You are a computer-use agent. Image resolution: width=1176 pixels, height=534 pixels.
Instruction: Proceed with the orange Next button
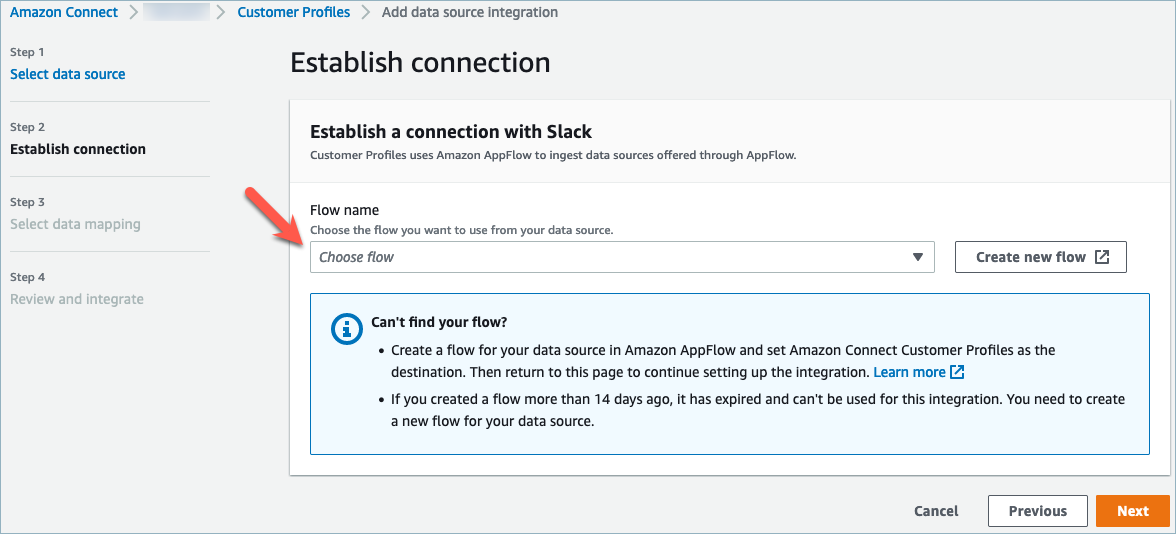(x=1132, y=511)
